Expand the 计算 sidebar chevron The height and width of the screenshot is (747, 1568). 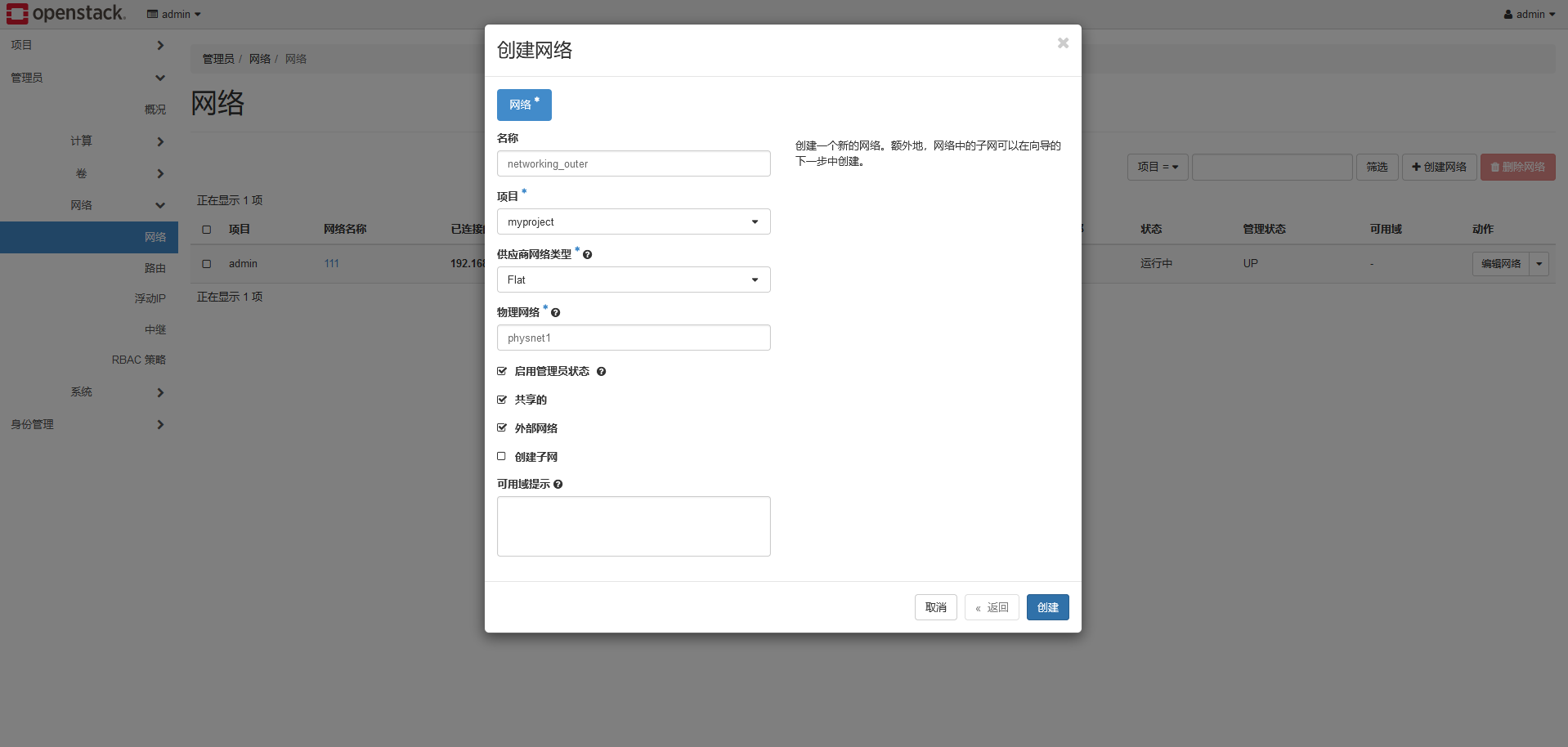tap(160, 141)
